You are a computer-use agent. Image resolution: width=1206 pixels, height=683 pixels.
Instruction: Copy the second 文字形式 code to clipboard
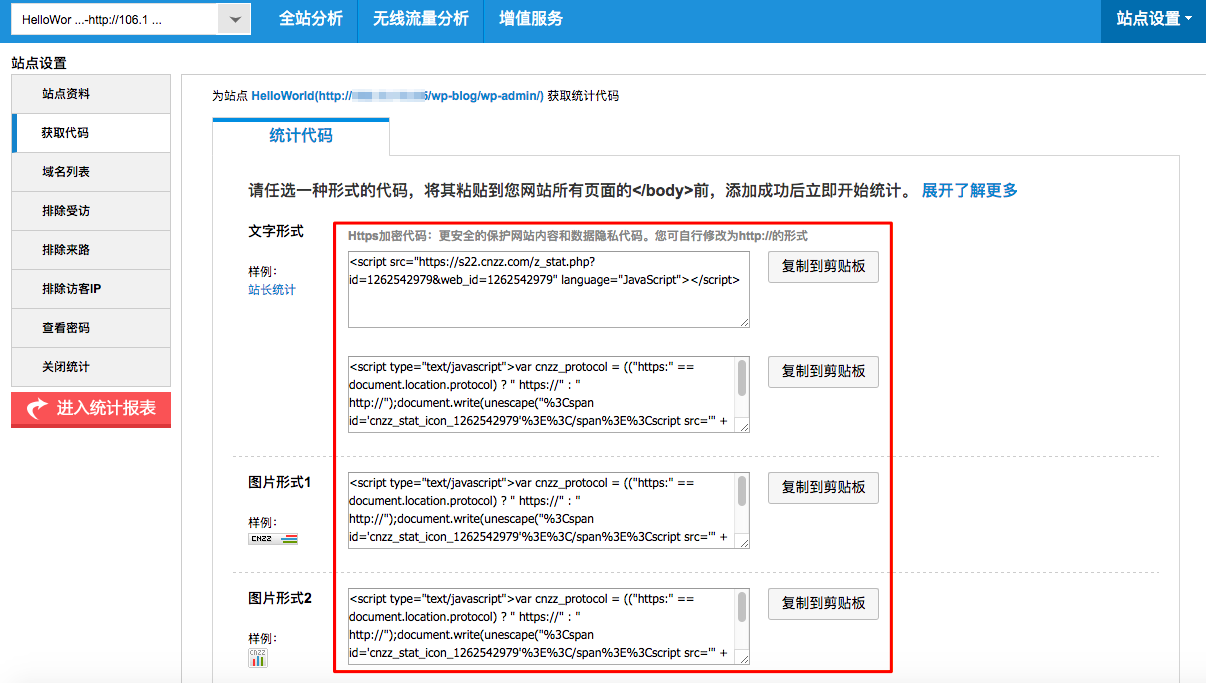(823, 372)
